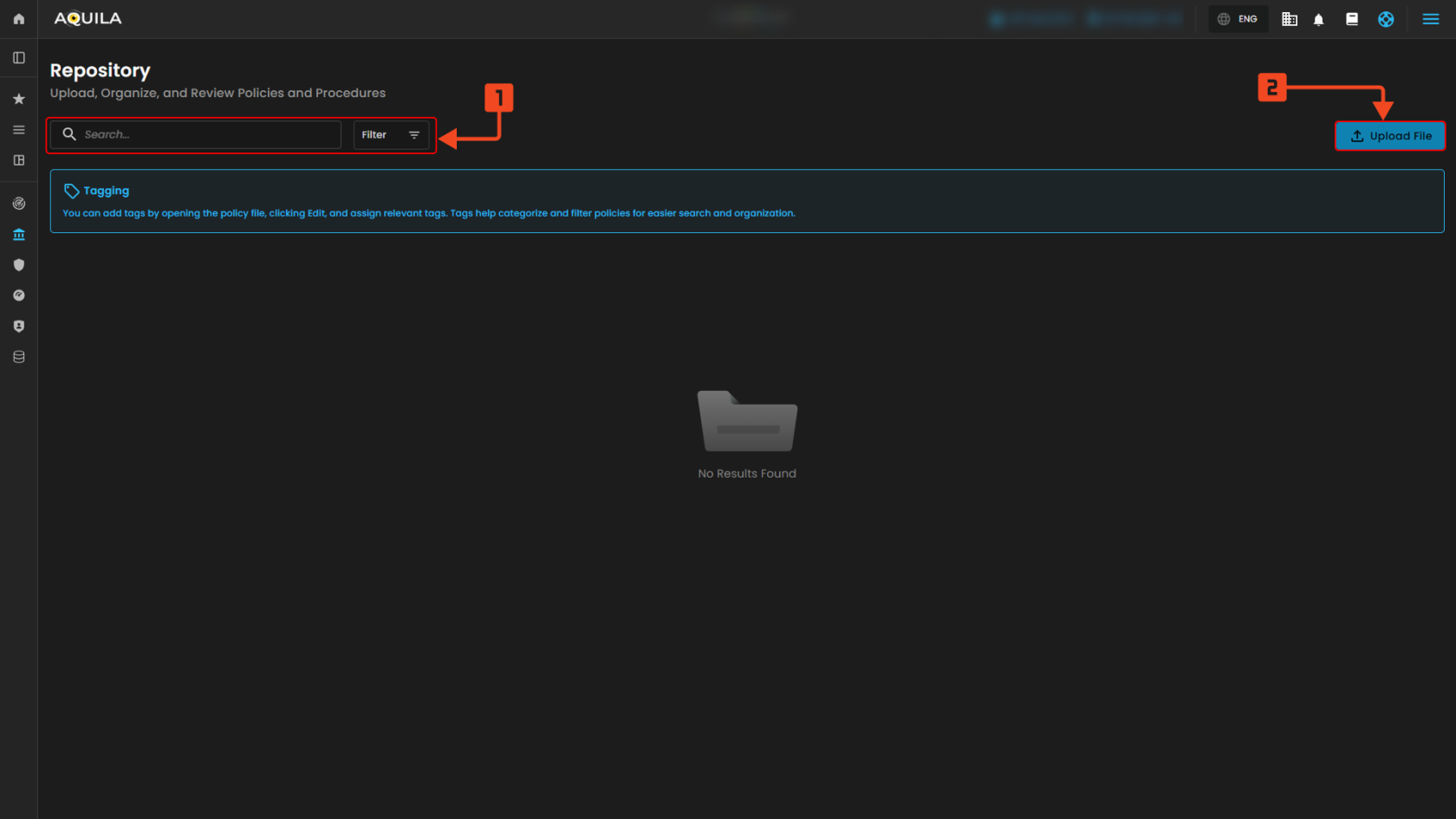Viewport: 1456px width, 819px height.
Task: Click the AQUILA logo in the header
Action: 87,17
